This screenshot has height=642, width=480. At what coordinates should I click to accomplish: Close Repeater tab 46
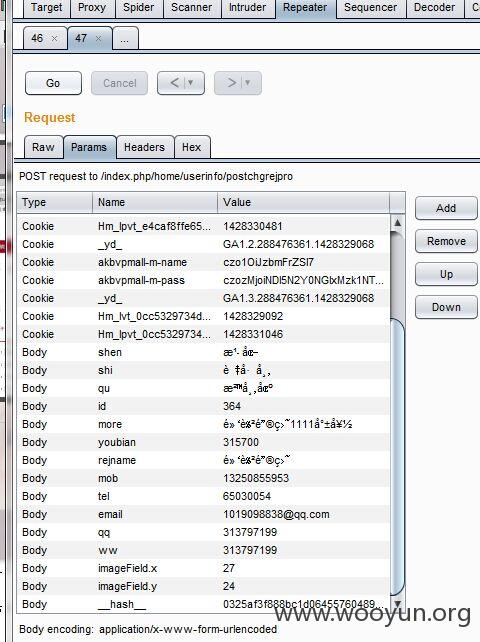pyautogui.click(x=54, y=38)
